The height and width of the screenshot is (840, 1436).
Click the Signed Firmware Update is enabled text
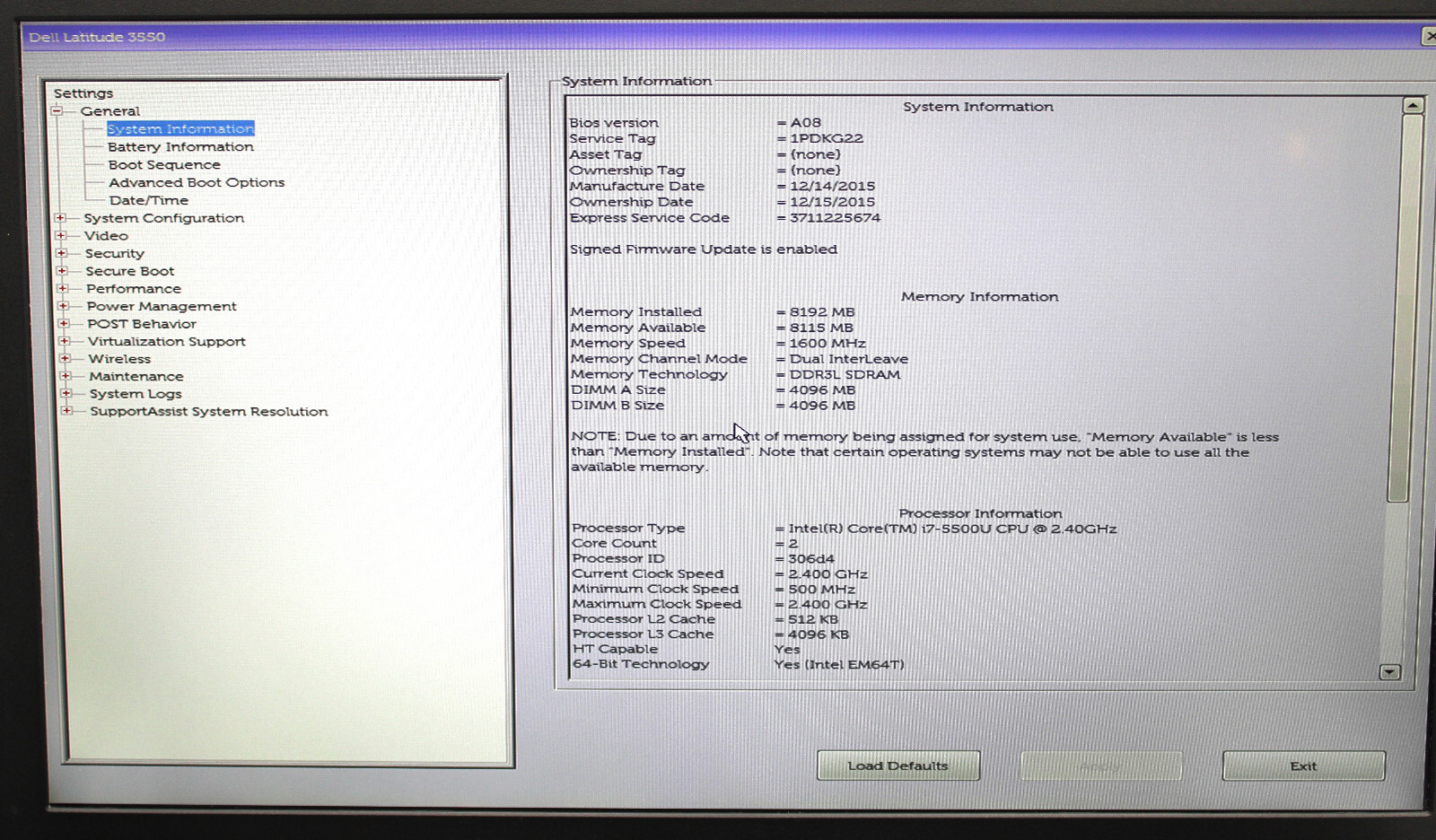(704, 249)
